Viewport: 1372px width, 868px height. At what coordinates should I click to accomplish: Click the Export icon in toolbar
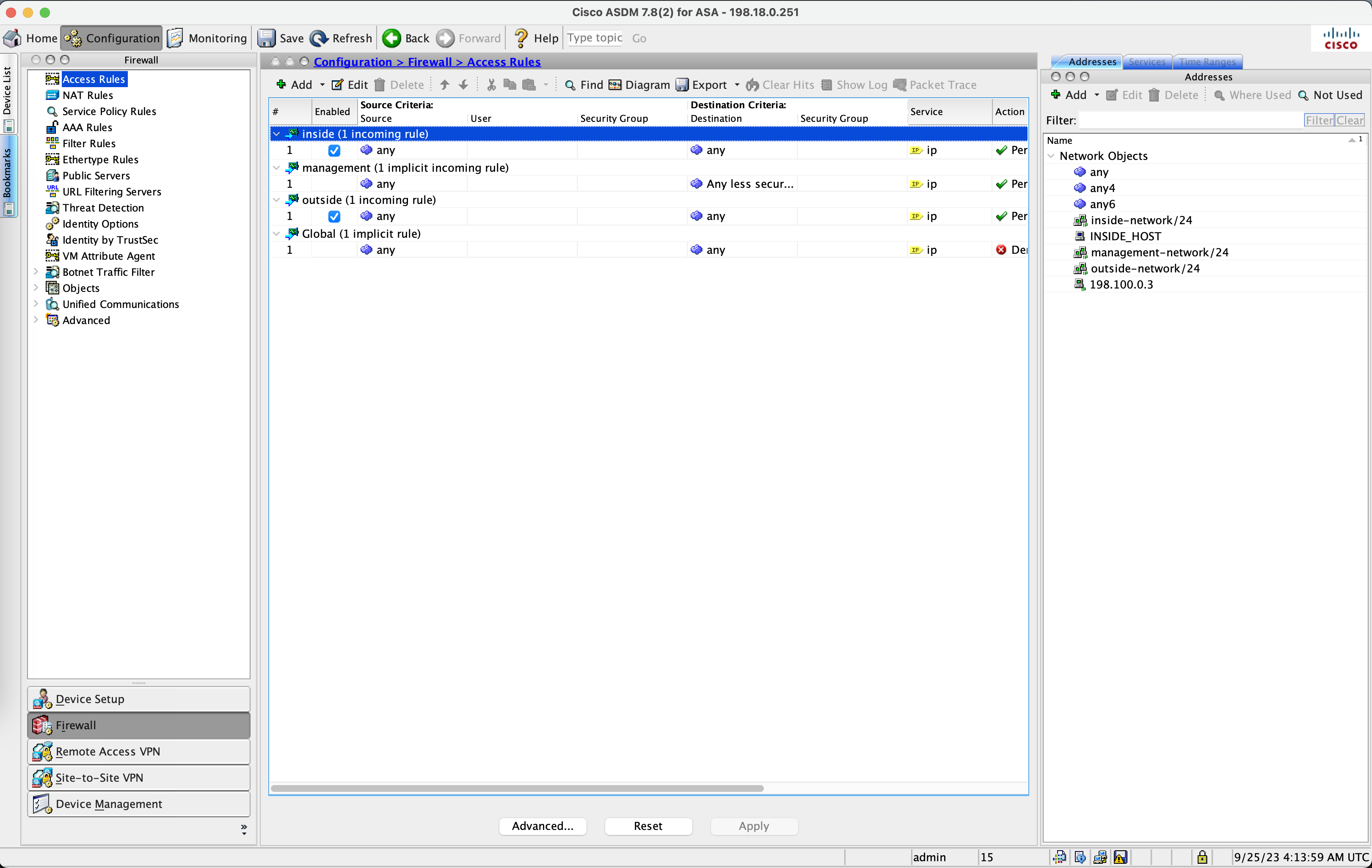point(682,85)
